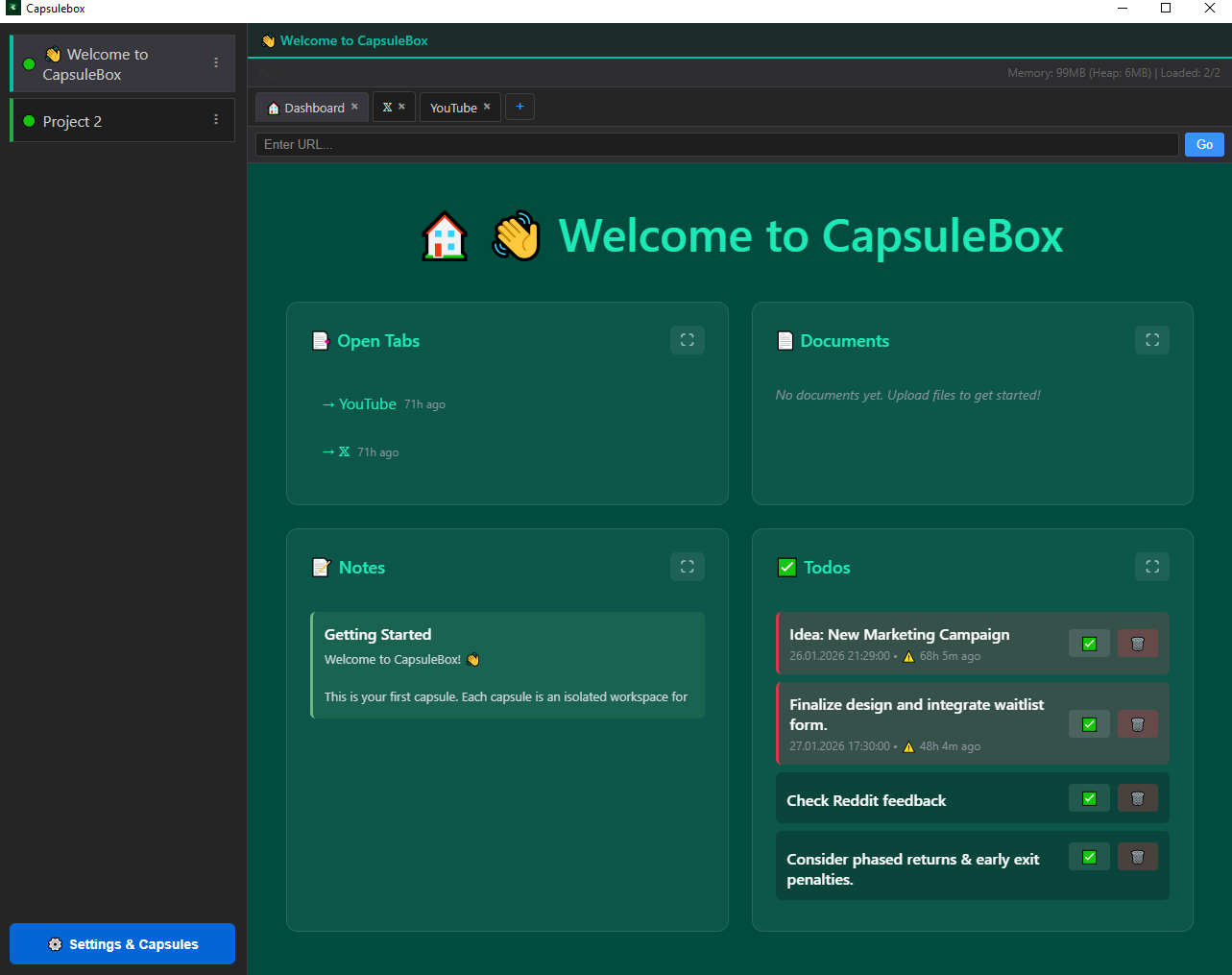The image size is (1232, 975).
Task: Expand the Notes panel to fullscreen
Action: pos(687,567)
